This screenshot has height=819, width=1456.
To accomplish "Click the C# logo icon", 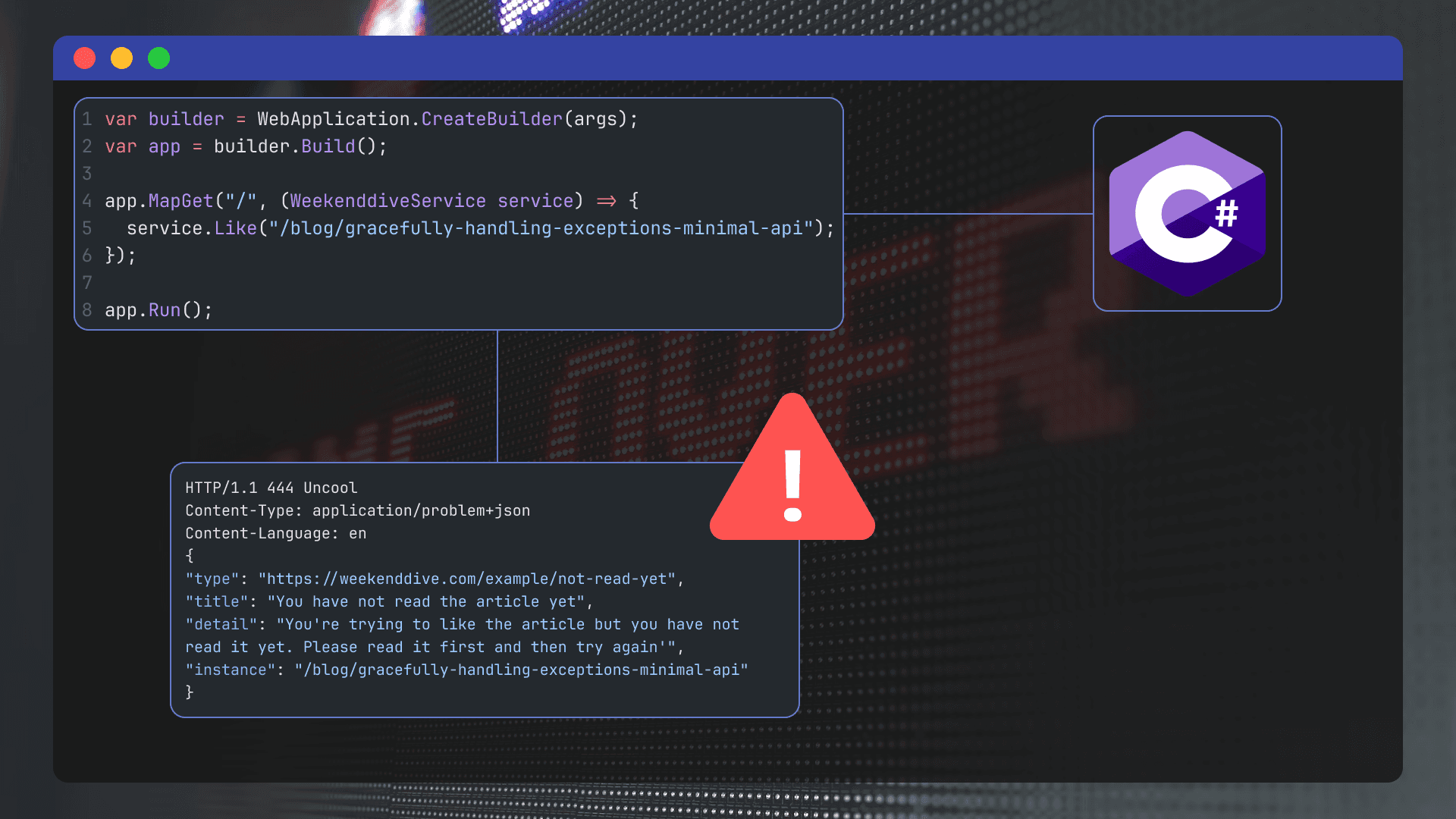I will coord(1187,214).
